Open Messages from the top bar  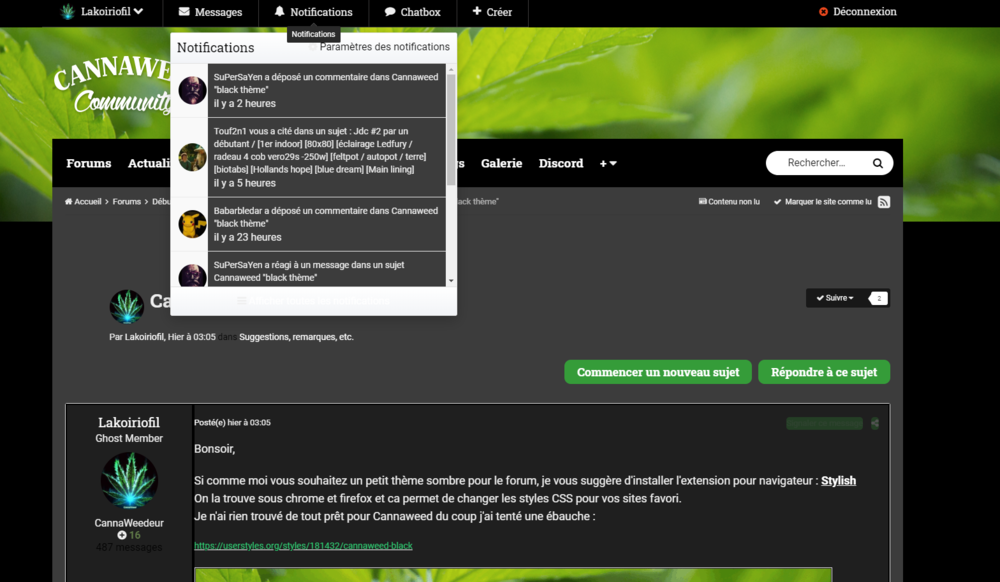pyautogui.click(x=210, y=11)
